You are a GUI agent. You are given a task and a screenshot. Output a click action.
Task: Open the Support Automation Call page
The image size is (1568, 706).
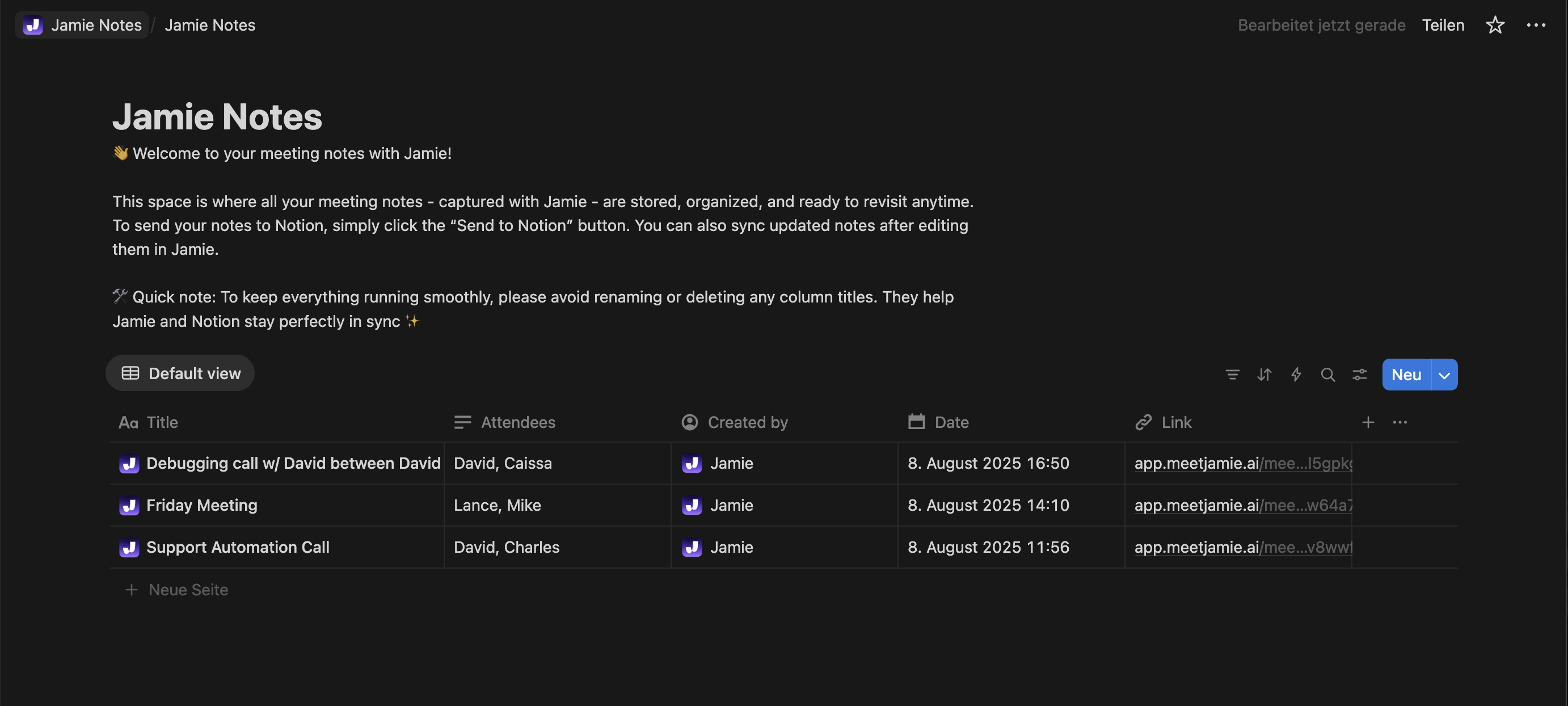pos(238,547)
